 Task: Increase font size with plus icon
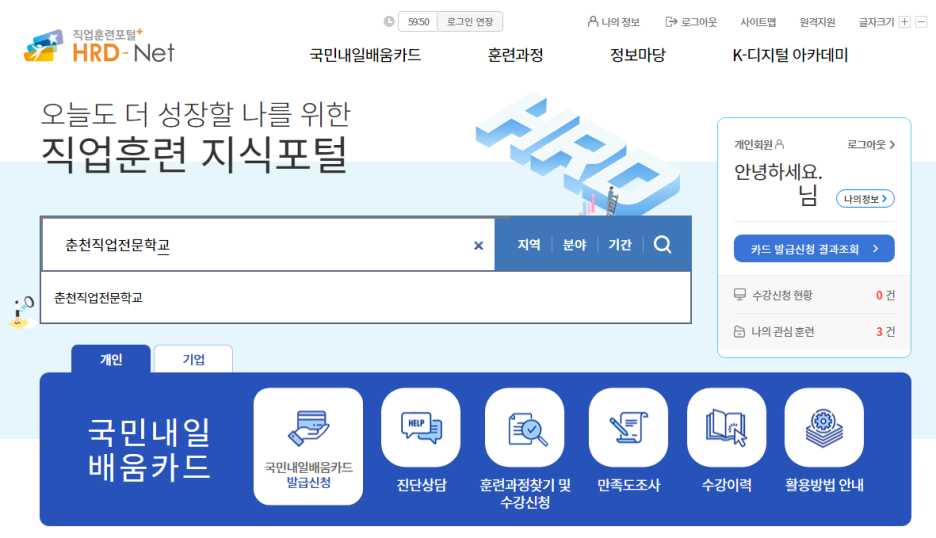905,22
